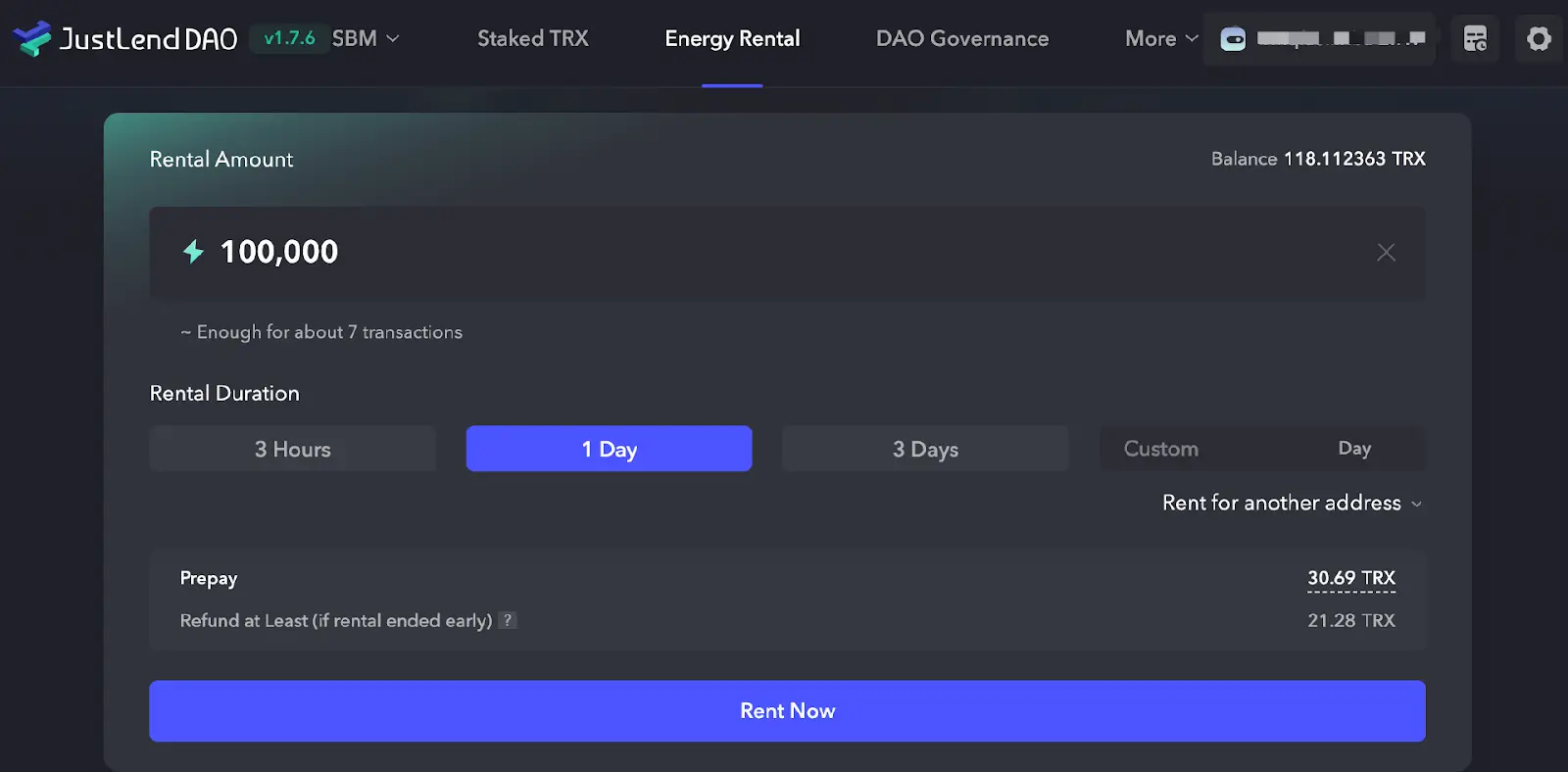
Task: Click the Balance 118.112363 TRX text
Action: 1318,159
